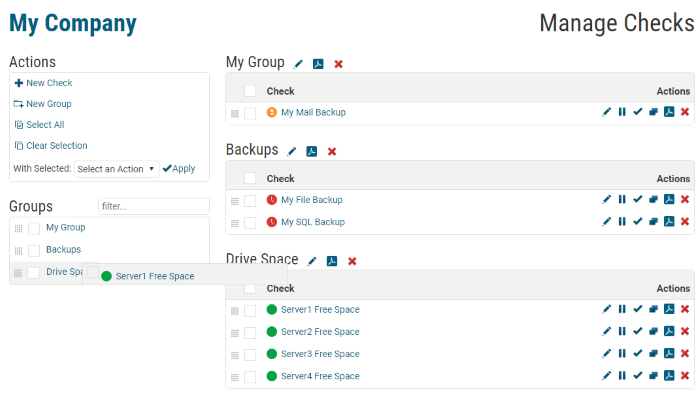Pause the Server1 Free Space check
Image resolution: width=700 pixels, height=397 pixels.
(622, 309)
